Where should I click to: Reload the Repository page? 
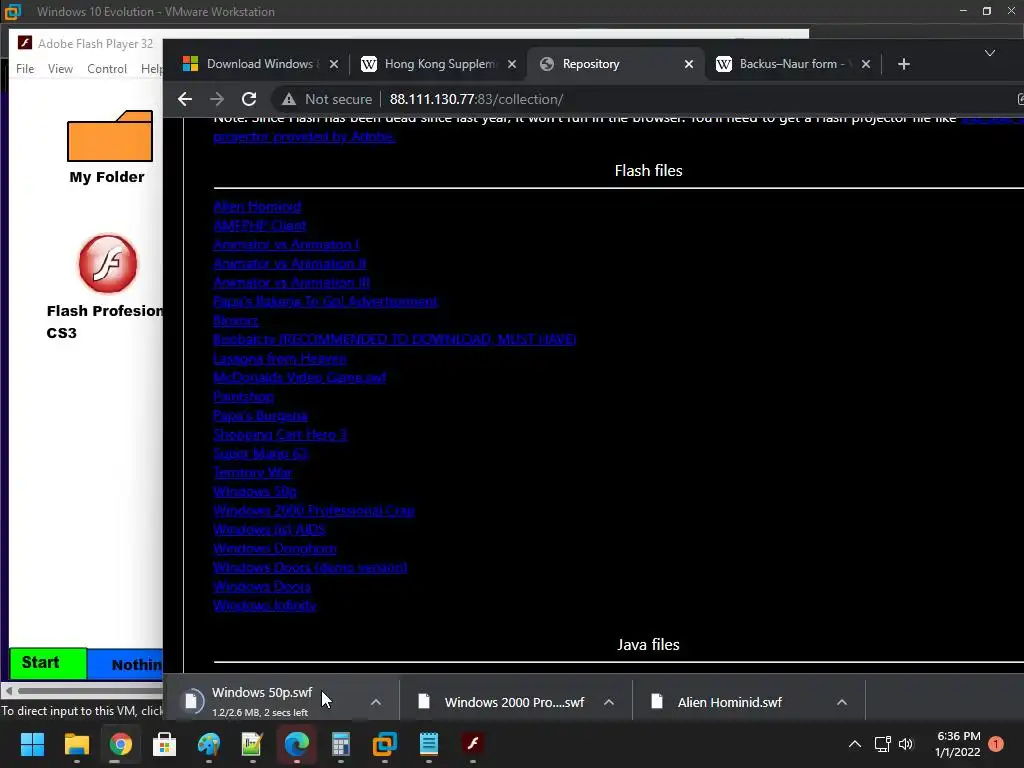click(249, 99)
